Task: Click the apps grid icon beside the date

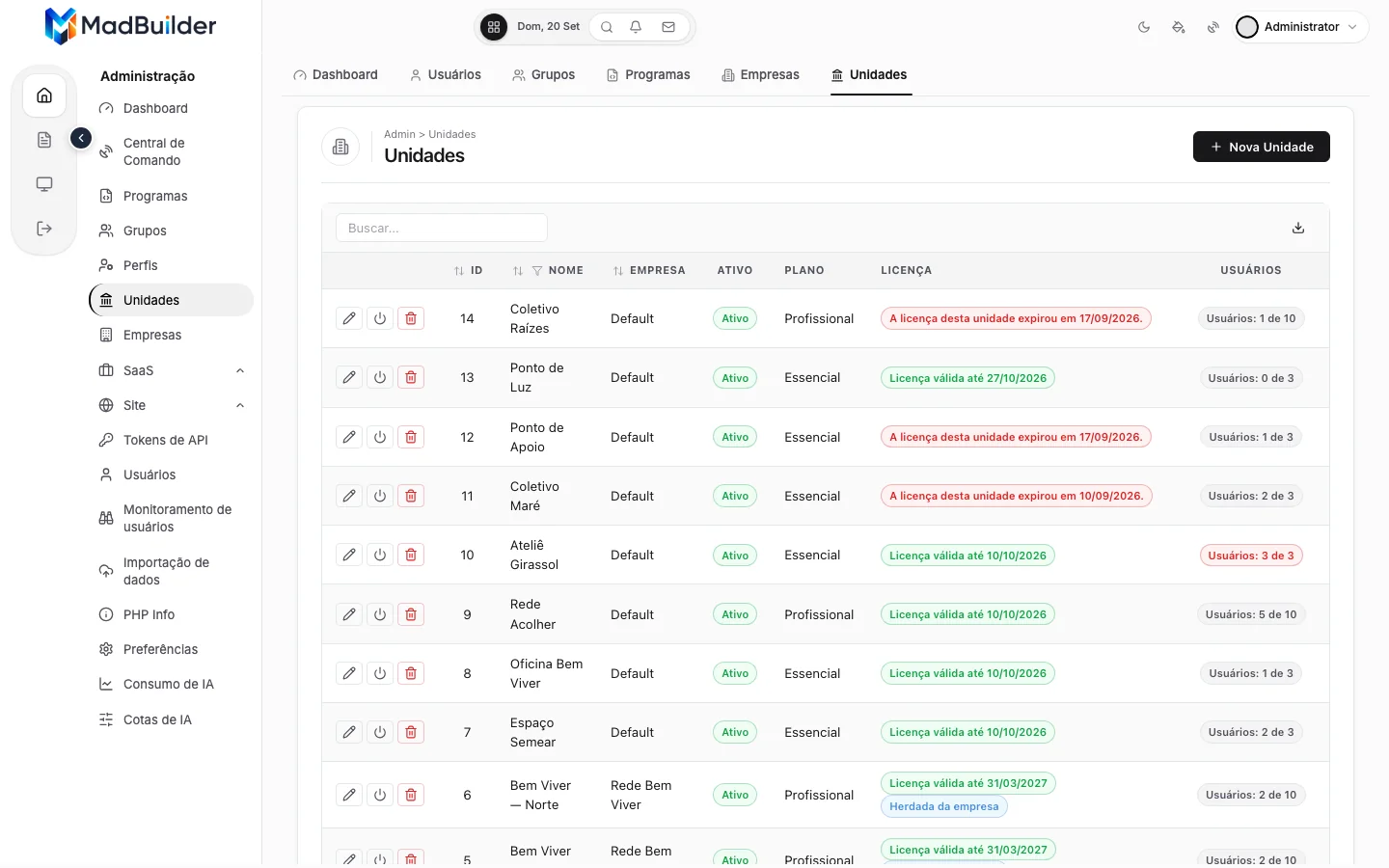Action: point(494,27)
